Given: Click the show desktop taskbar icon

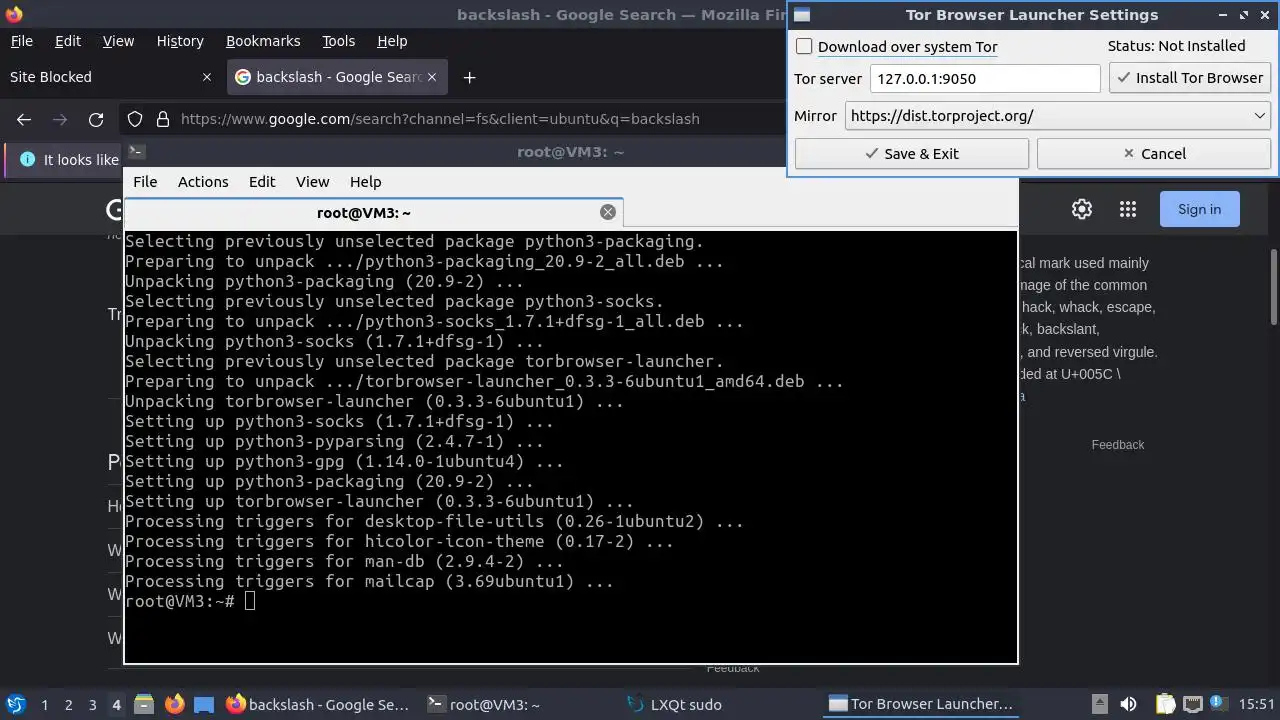Looking at the screenshot, I should click(204, 705).
